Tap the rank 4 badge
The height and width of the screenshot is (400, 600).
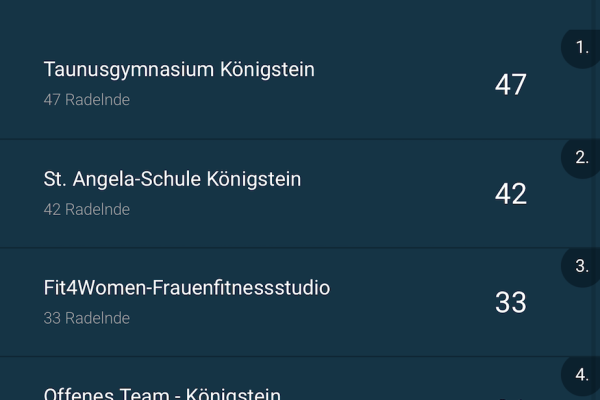pos(582,375)
